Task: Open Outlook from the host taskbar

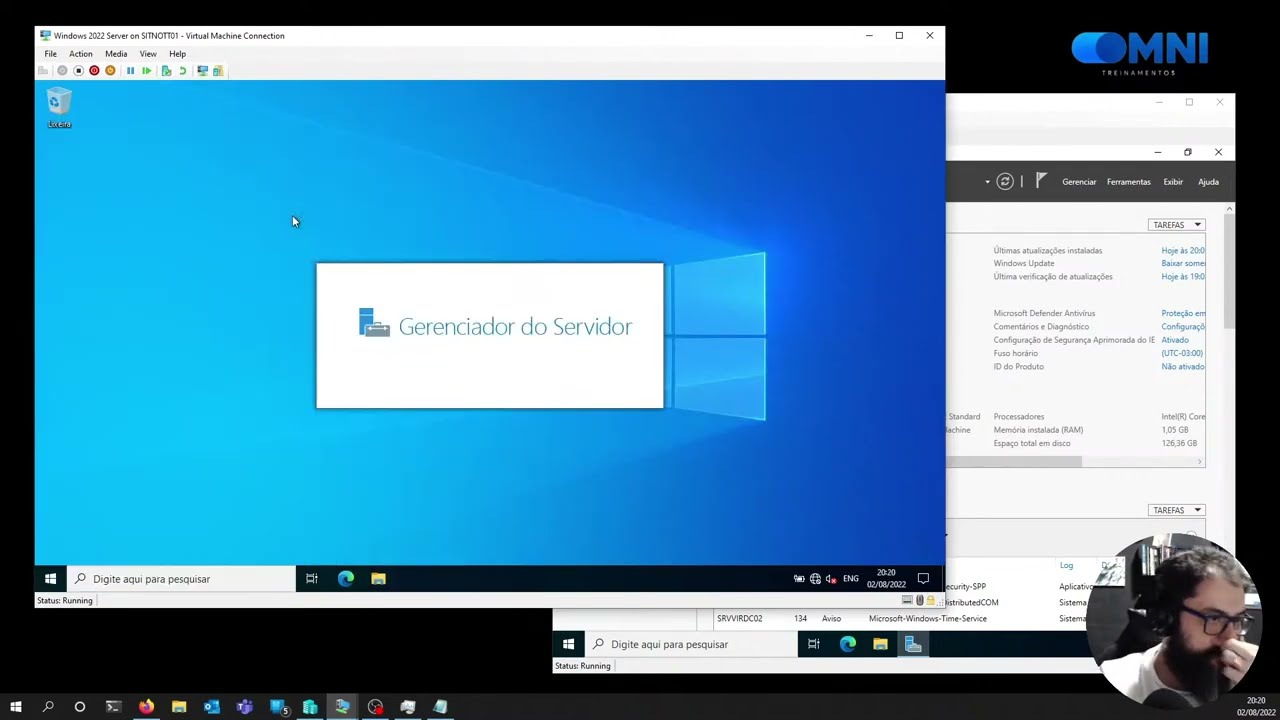Action: coord(211,707)
